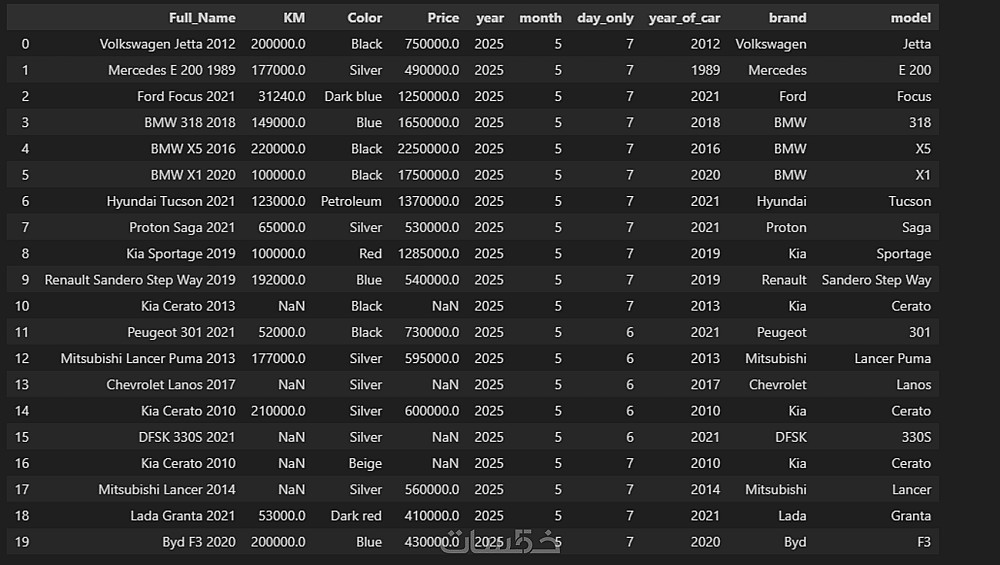This screenshot has width=1000, height=565.
Task: Click the Color column header
Action: tap(364, 18)
